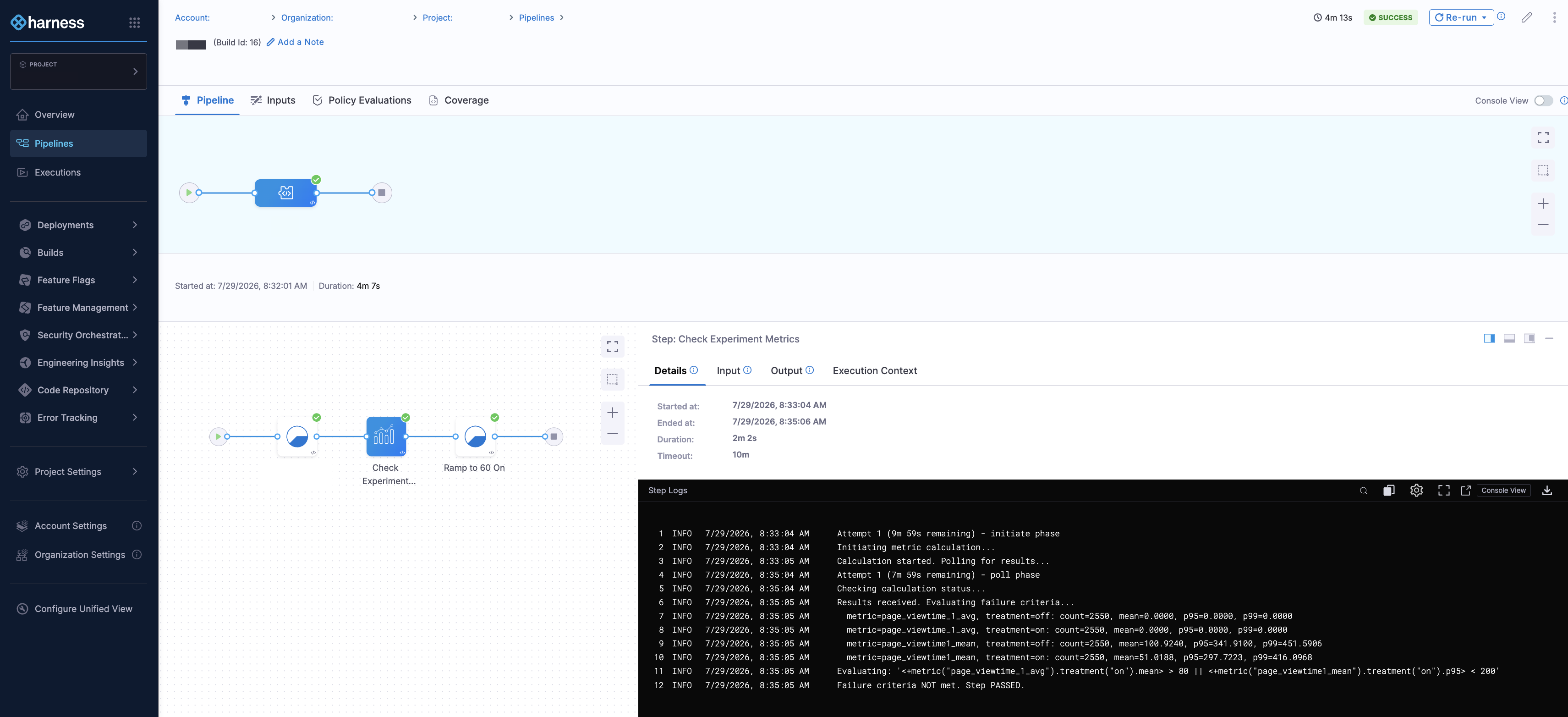The height and width of the screenshot is (717, 1568).
Task: Switch to the Inputs tab
Action: [x=273, y=100]
